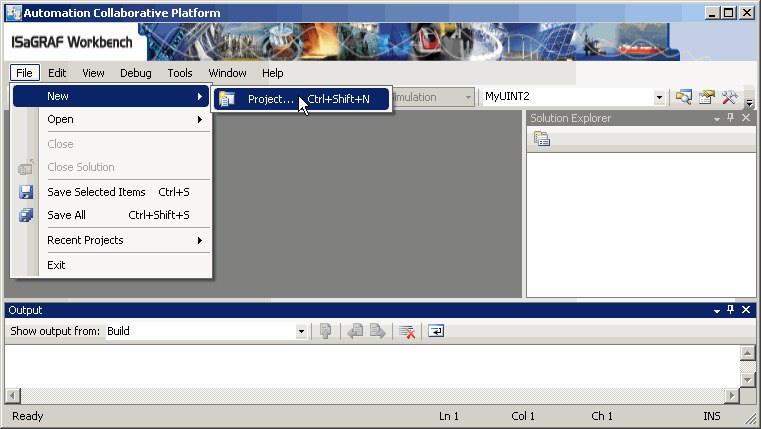Open the Tools menu
Viewport: 761px width, 429px height.
[x=180, y=73]
